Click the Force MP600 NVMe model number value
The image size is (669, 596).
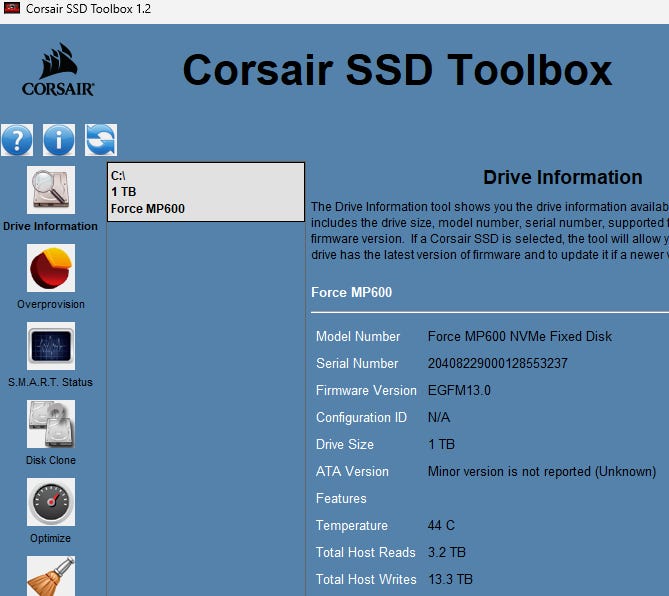pyautogui.click(x=519, y=336)
